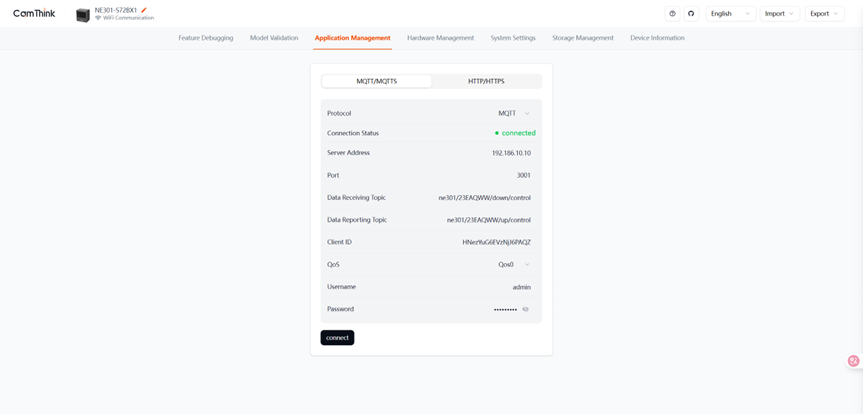Viewport: 863px width, 414px height.
Task: Go to the Feature Debugging tab
Action: tap(206, 38)
